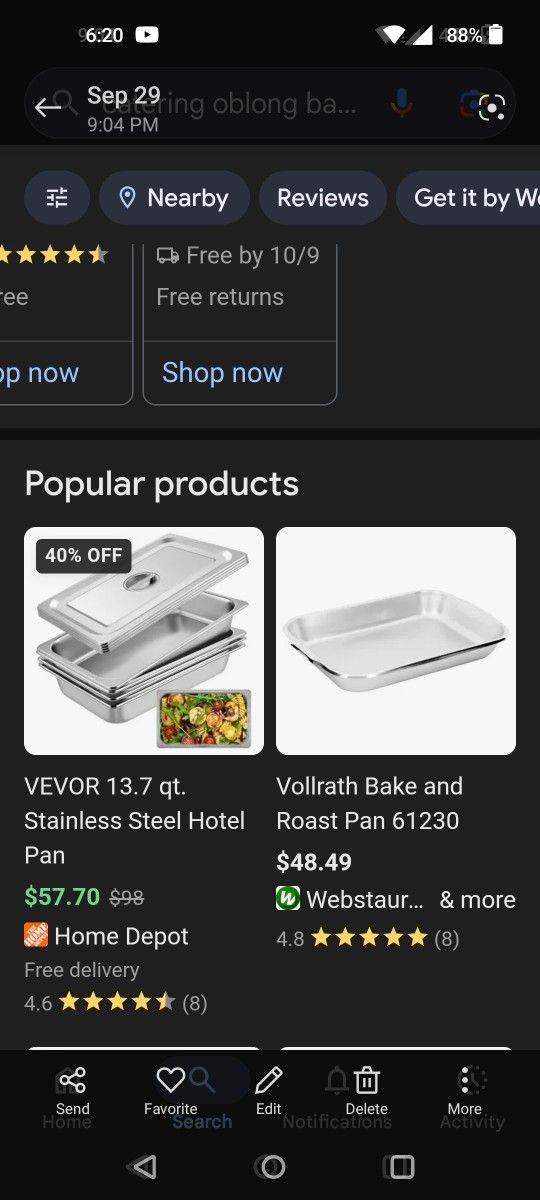The height and width of the screenshot is (1200, 540).
Task: Open the filter sliders icon chip
Action: pos(57,198)
